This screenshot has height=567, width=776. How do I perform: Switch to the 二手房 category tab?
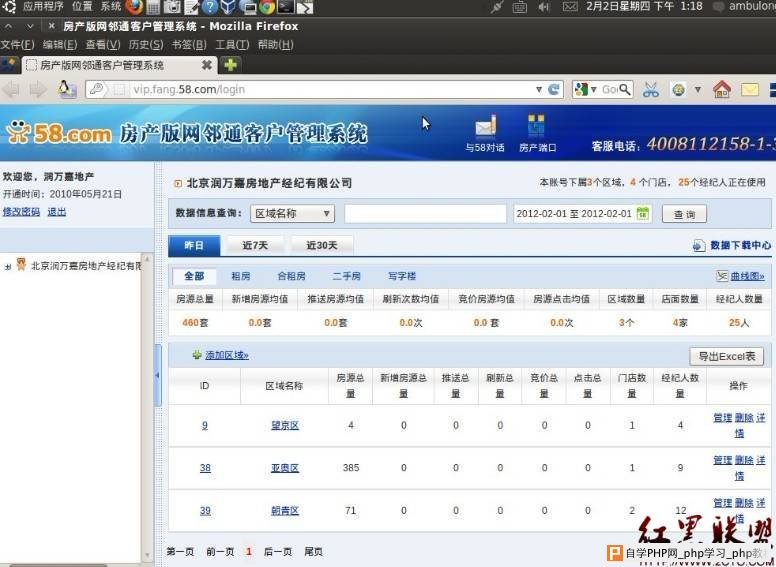(346, 276)
